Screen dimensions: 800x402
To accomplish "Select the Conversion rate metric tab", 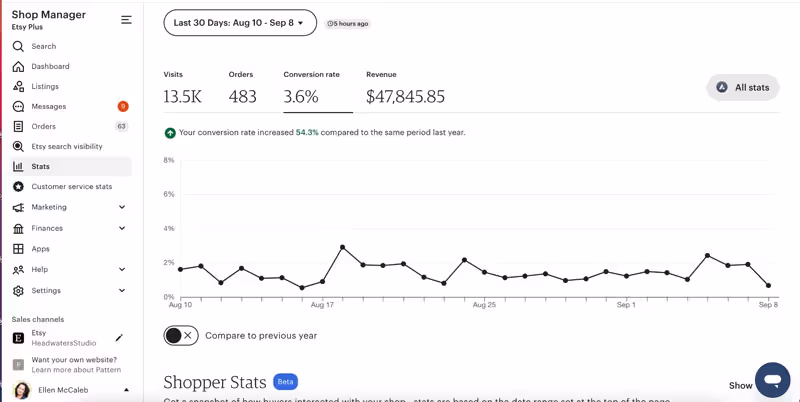I will pyautogui.click(x=317, y=91).
